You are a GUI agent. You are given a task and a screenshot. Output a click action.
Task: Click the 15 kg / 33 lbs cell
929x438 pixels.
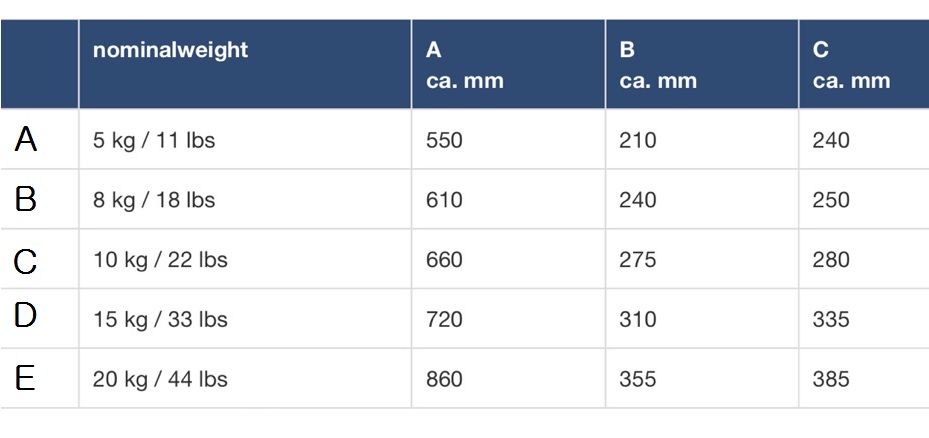160,320
